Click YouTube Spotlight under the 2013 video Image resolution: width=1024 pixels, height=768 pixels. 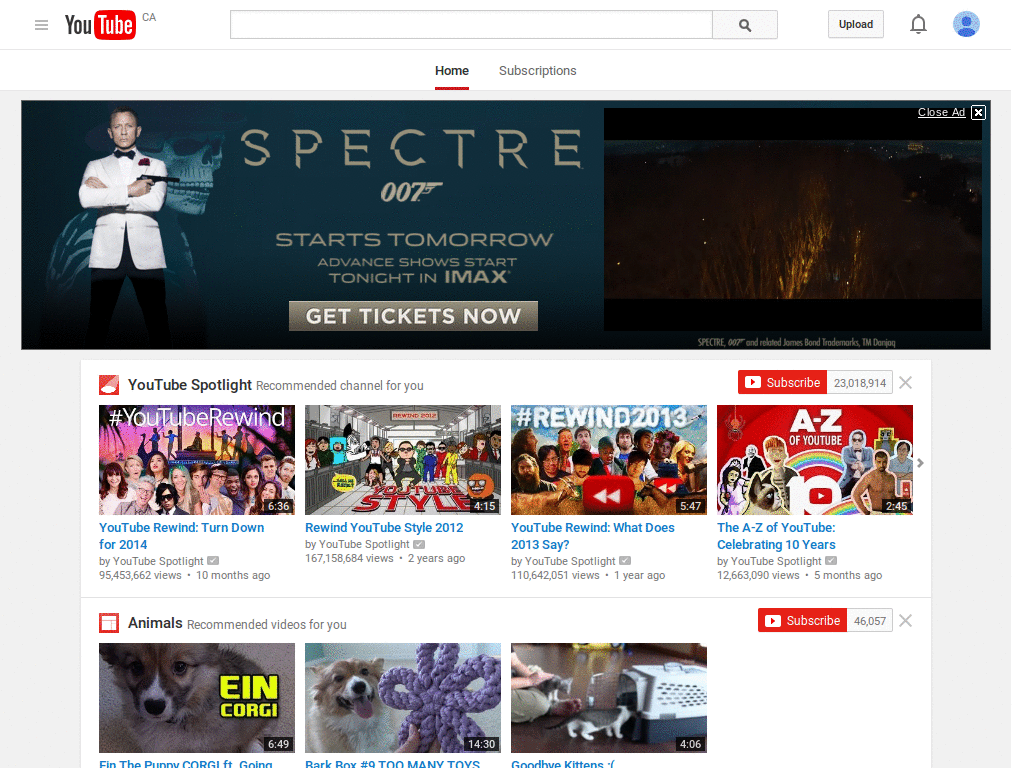pos(570,561)
